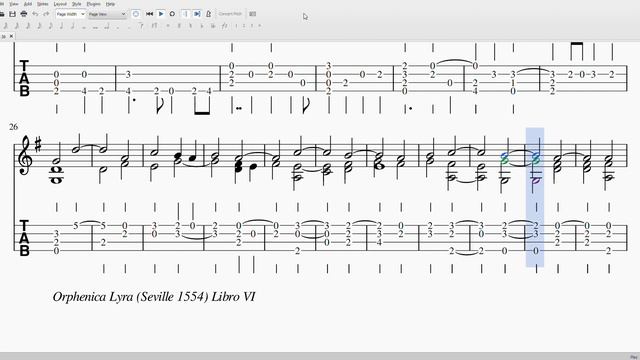The image size is (640, 360).
Task: Select the double flat accidental
Action: pyautogui.click(x=213, y=26)
